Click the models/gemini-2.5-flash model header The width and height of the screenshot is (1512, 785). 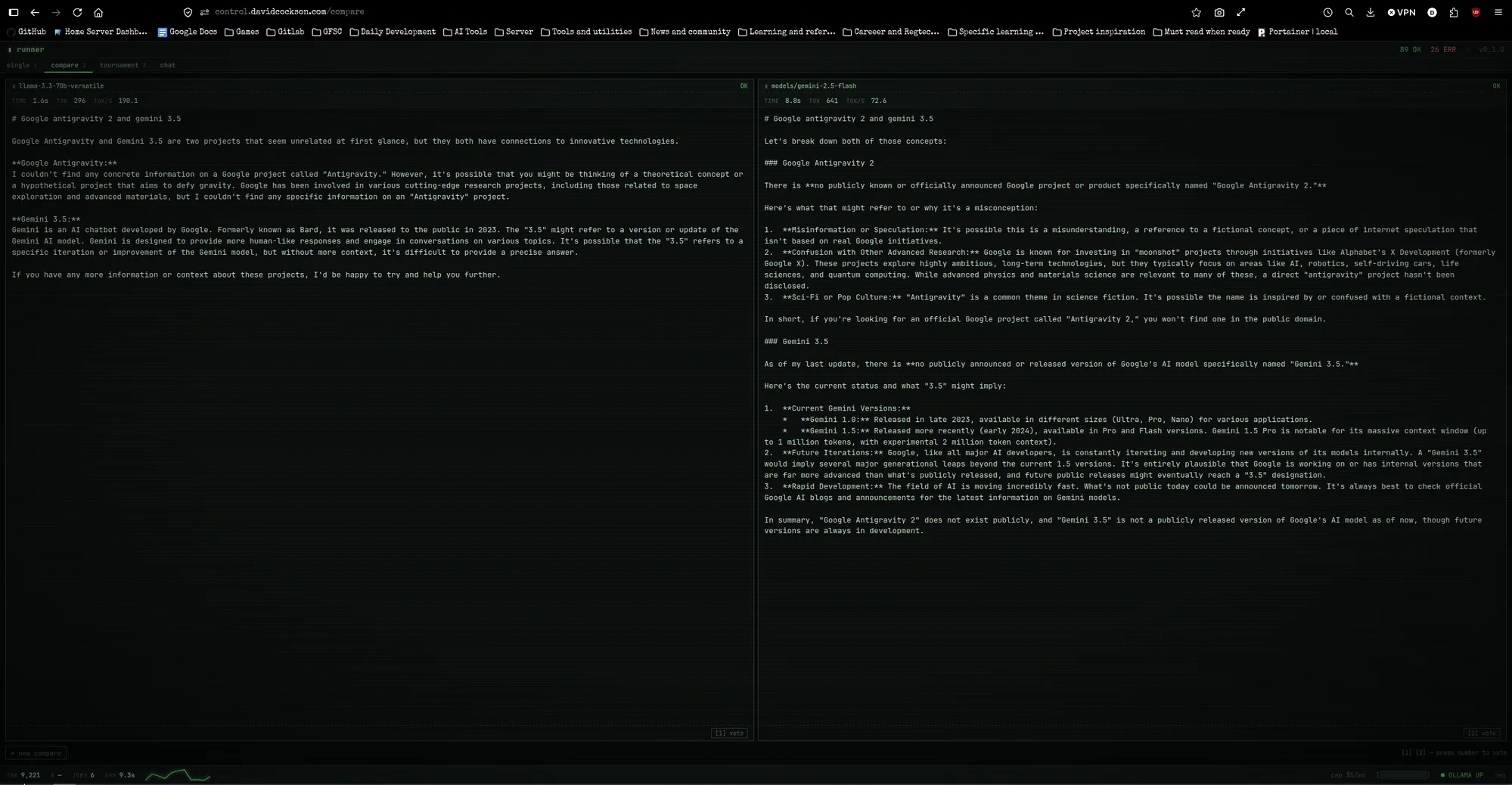(813, 86)
